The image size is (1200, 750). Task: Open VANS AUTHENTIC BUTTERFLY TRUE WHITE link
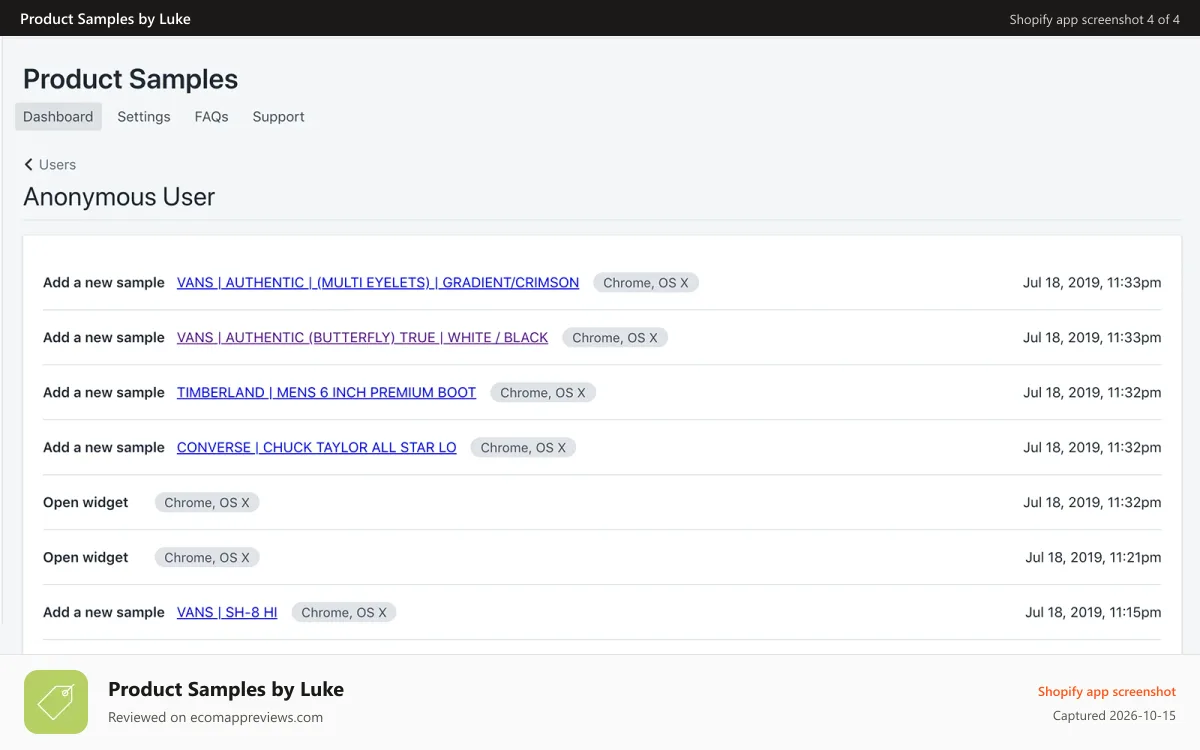(x=362, y=337)
